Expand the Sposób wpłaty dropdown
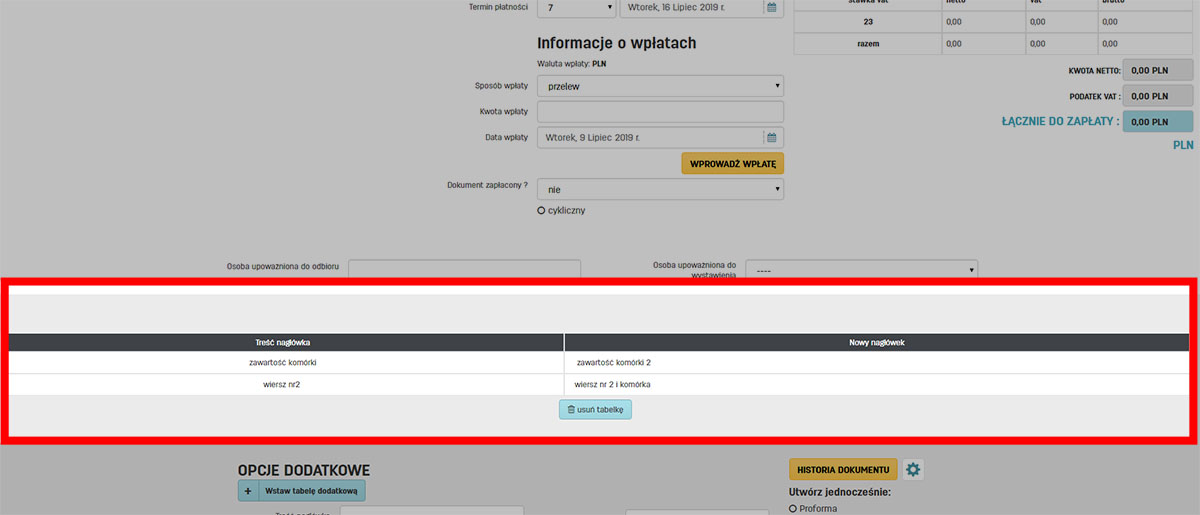The height and width of the screenshot is (515, 1200). coord(660,86)
